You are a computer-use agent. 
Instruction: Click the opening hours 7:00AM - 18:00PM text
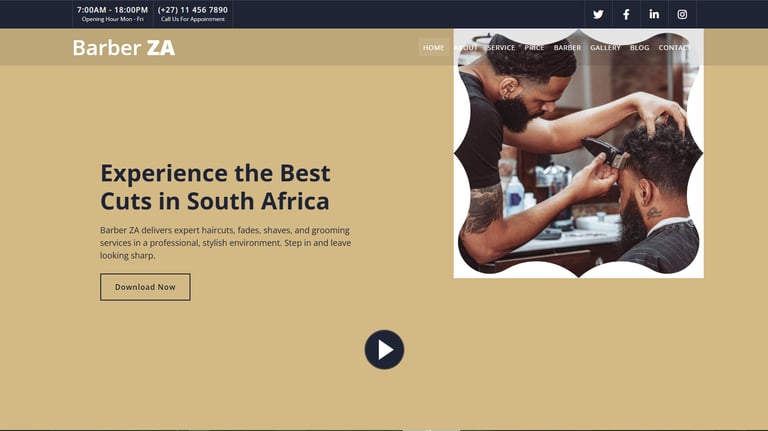(x=112, y=10)
